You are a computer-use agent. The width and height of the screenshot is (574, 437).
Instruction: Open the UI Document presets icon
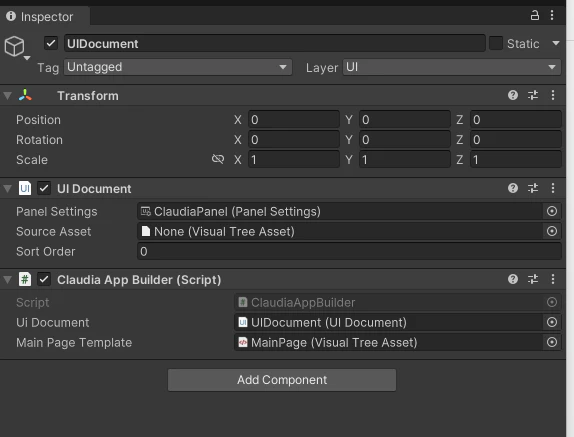point(533,188)
